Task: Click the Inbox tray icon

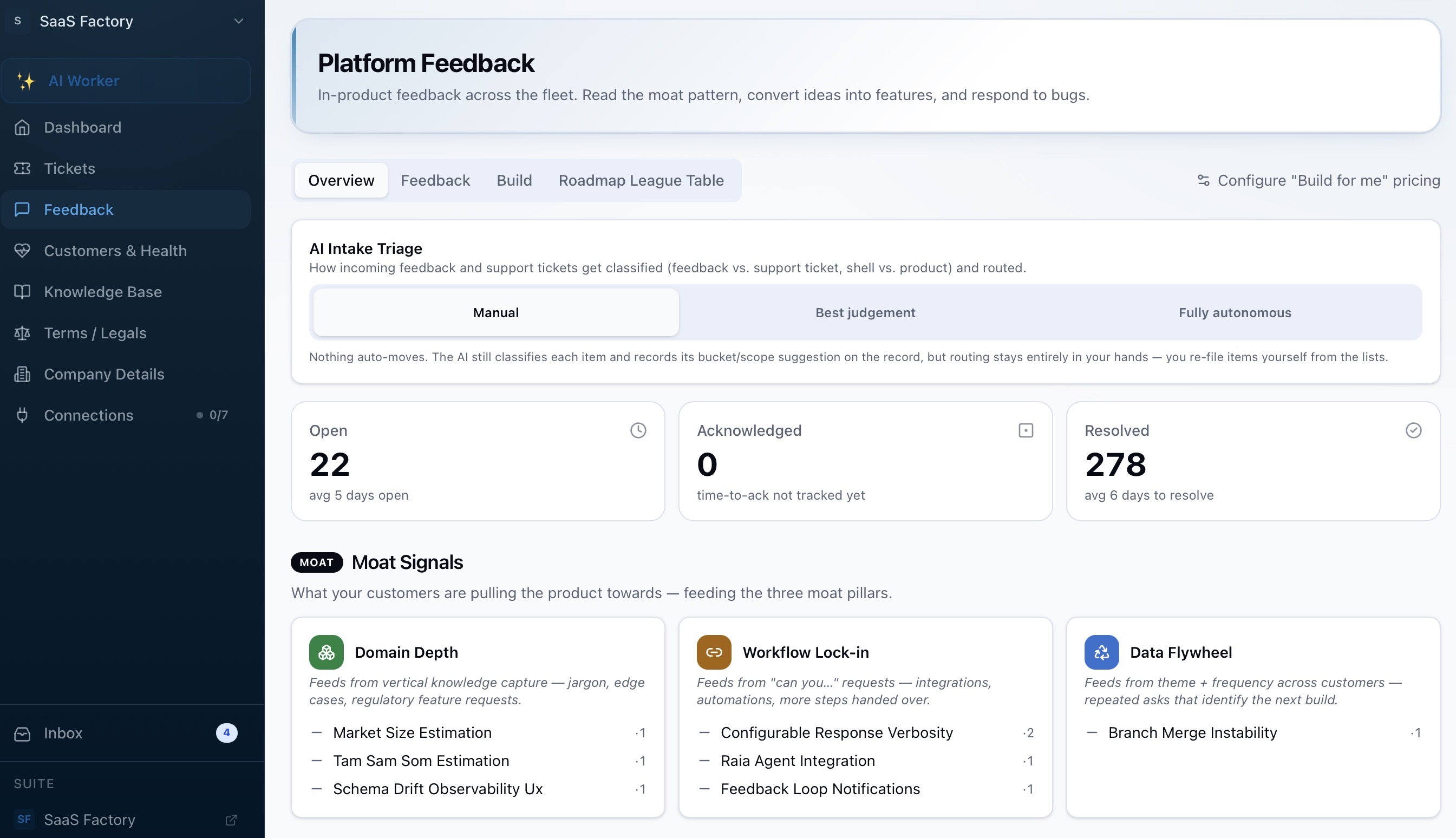Action: (x=22, y=733)
